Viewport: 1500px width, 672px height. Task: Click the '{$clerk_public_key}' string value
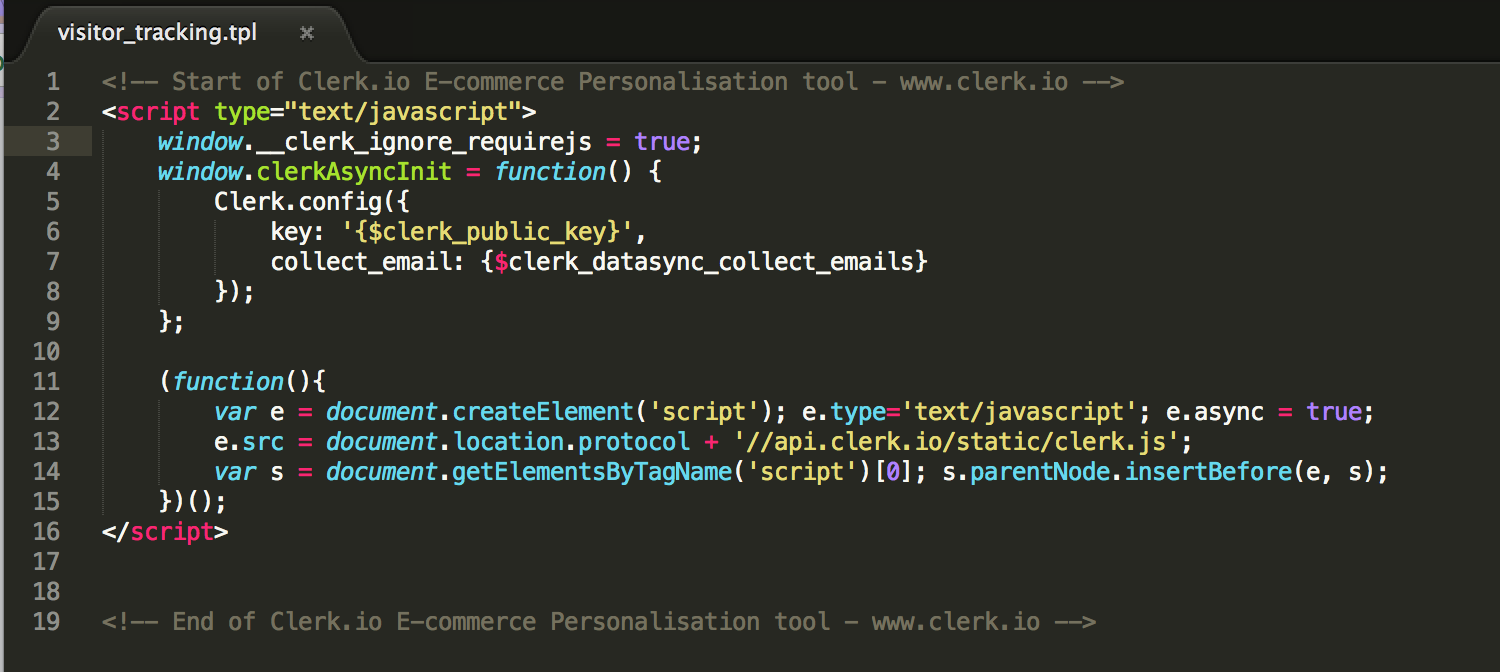488,232
